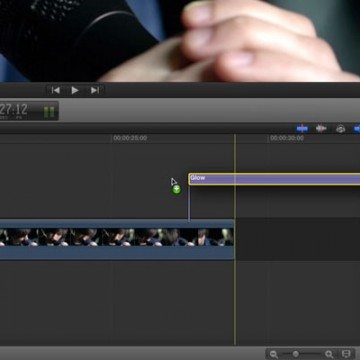
Task: Click the yellow playhead line in the timeline
Action: 235,240
